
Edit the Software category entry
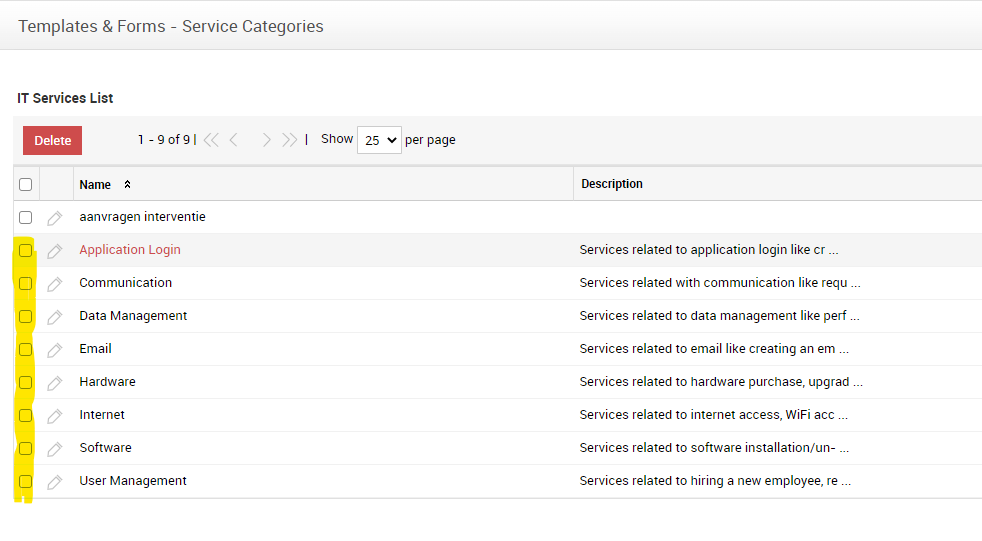coord(55,449)
